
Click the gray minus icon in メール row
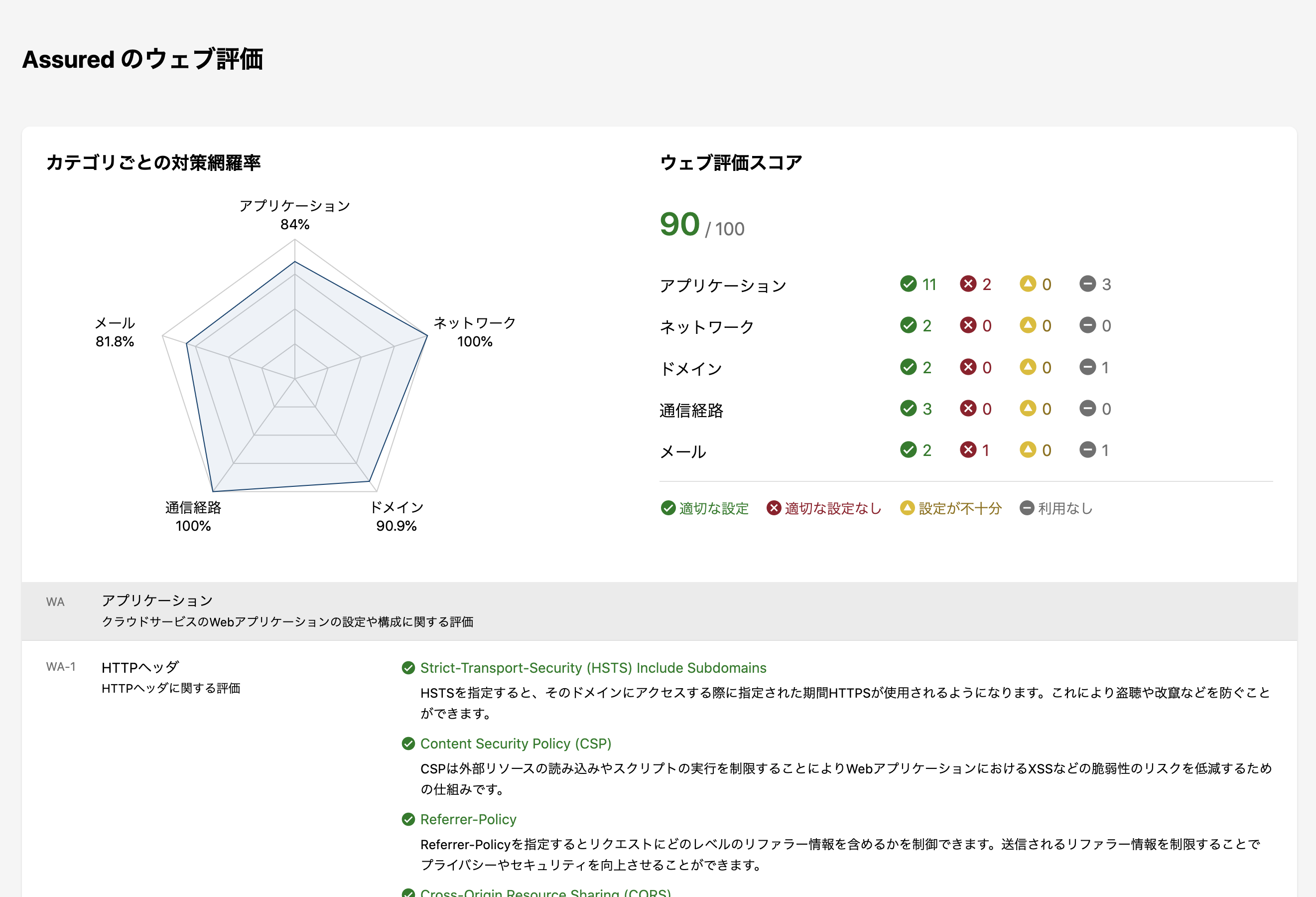point(1087,450)
